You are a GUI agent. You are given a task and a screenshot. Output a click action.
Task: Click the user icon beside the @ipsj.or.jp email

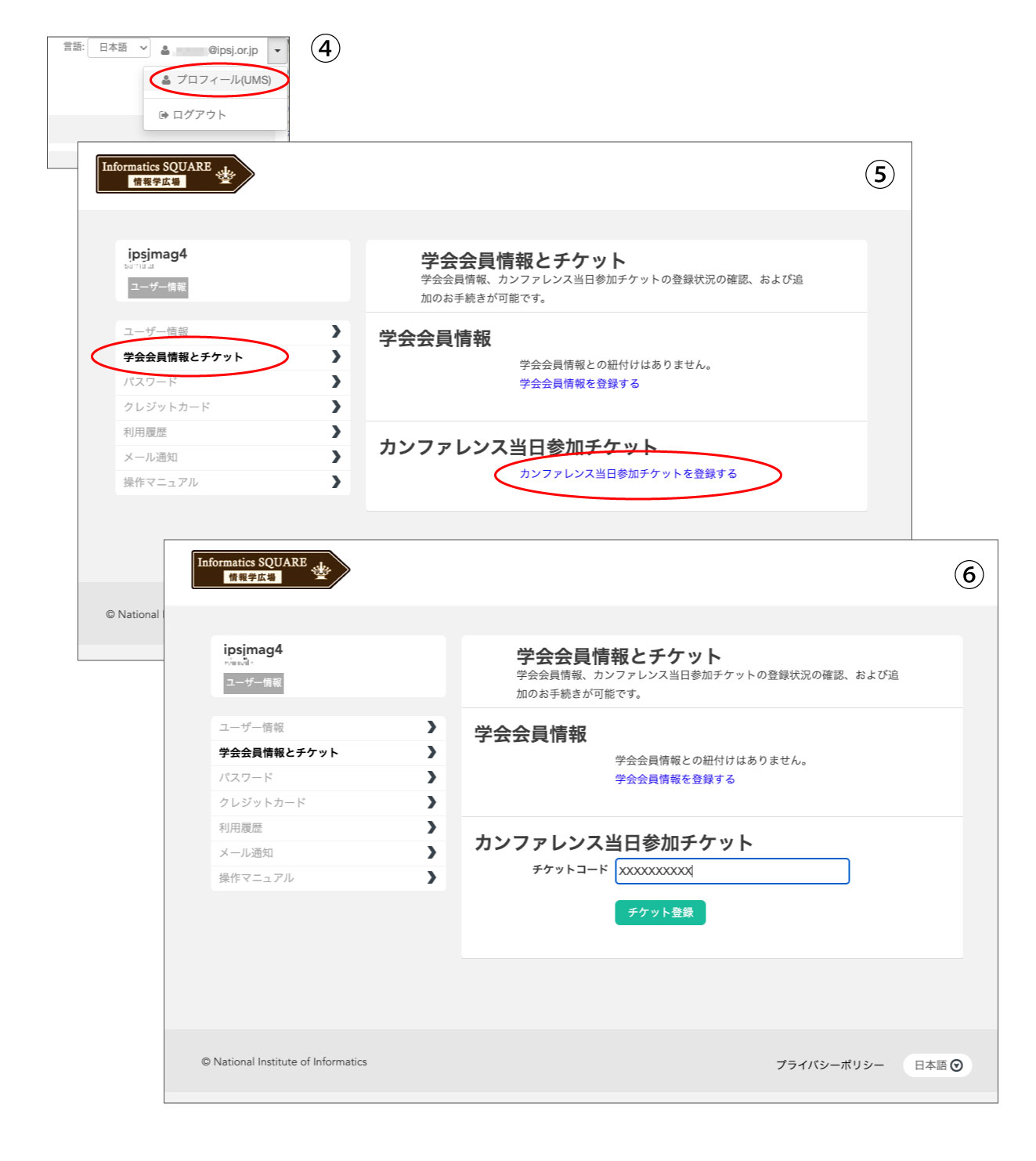tap(165, 50)
